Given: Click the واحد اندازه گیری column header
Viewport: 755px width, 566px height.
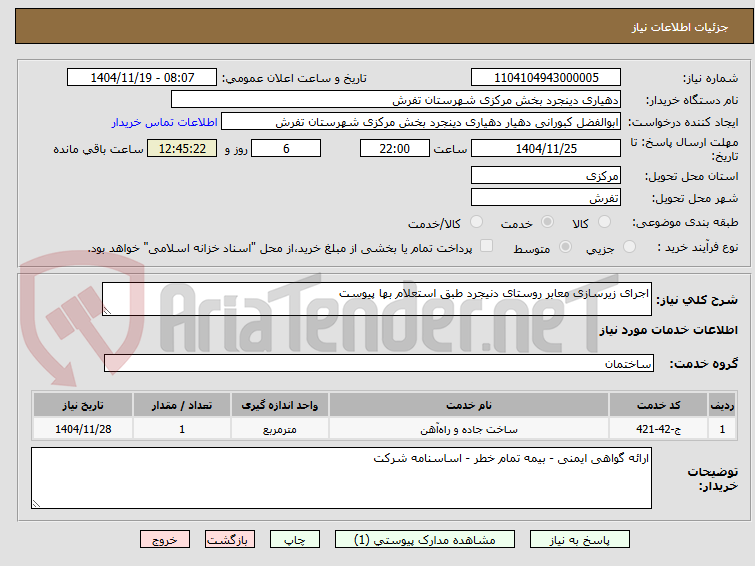Looking at the screenshot, I should [280, 405].
